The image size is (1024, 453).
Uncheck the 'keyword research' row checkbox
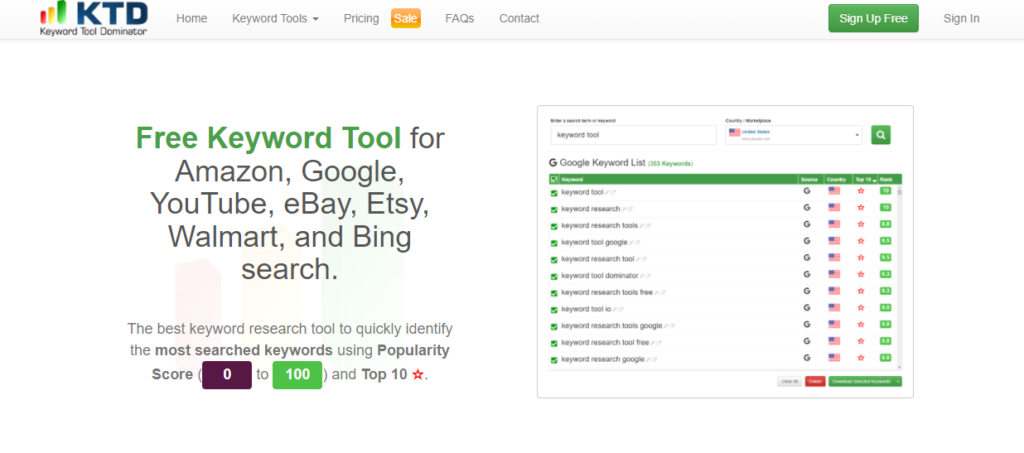coord(554,210)
